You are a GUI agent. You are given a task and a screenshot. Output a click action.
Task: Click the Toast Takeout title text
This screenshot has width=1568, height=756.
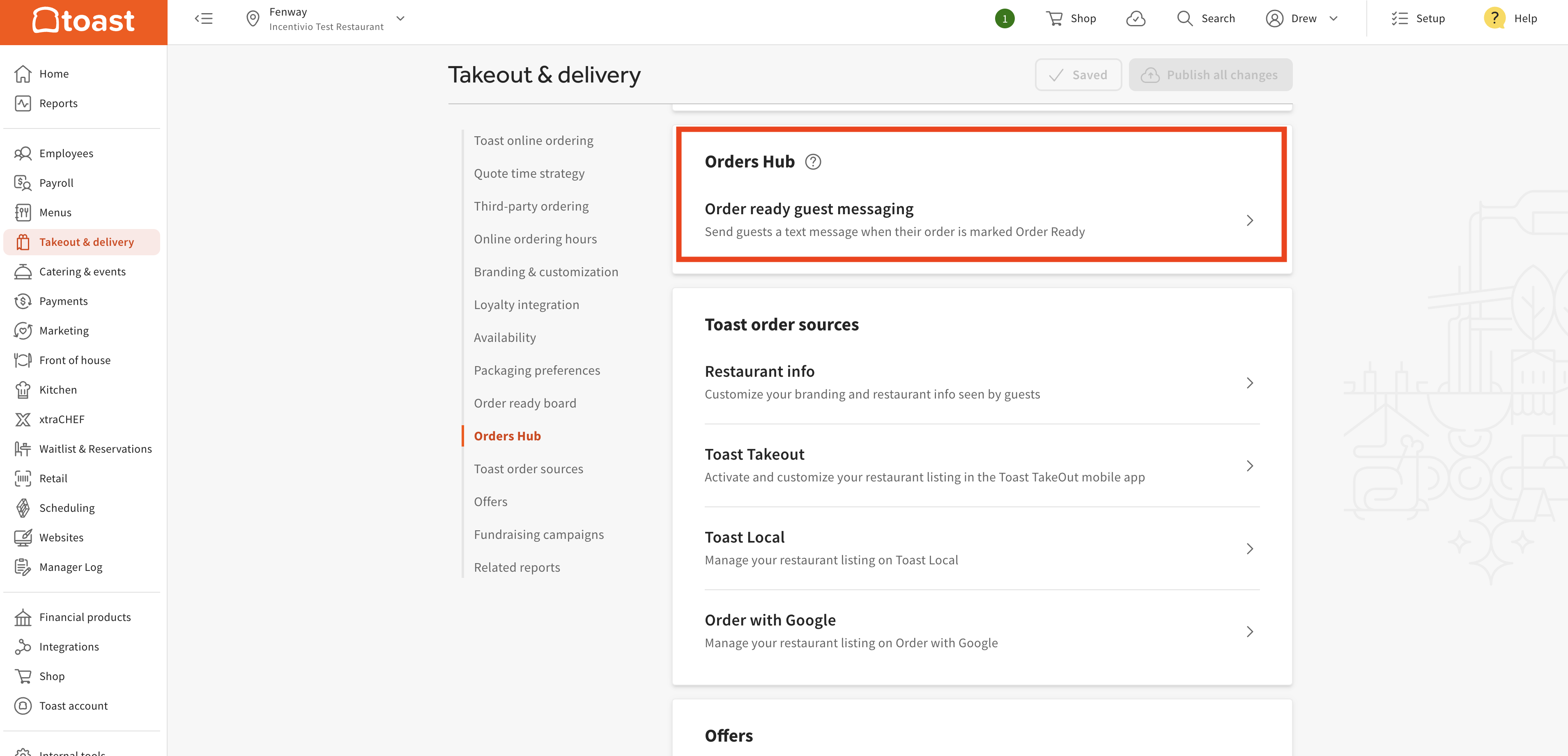coord(754,454)
